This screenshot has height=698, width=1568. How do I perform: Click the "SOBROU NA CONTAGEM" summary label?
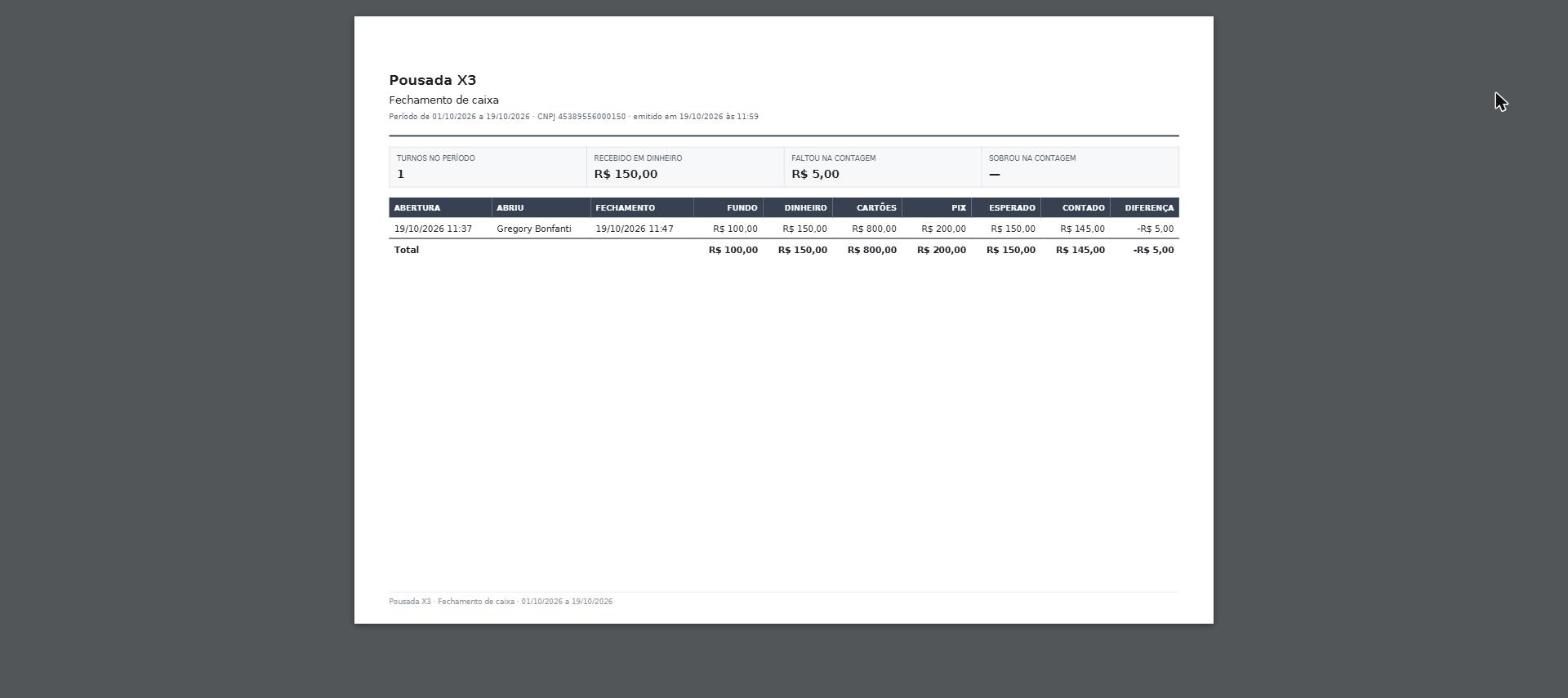(1032, 158)
